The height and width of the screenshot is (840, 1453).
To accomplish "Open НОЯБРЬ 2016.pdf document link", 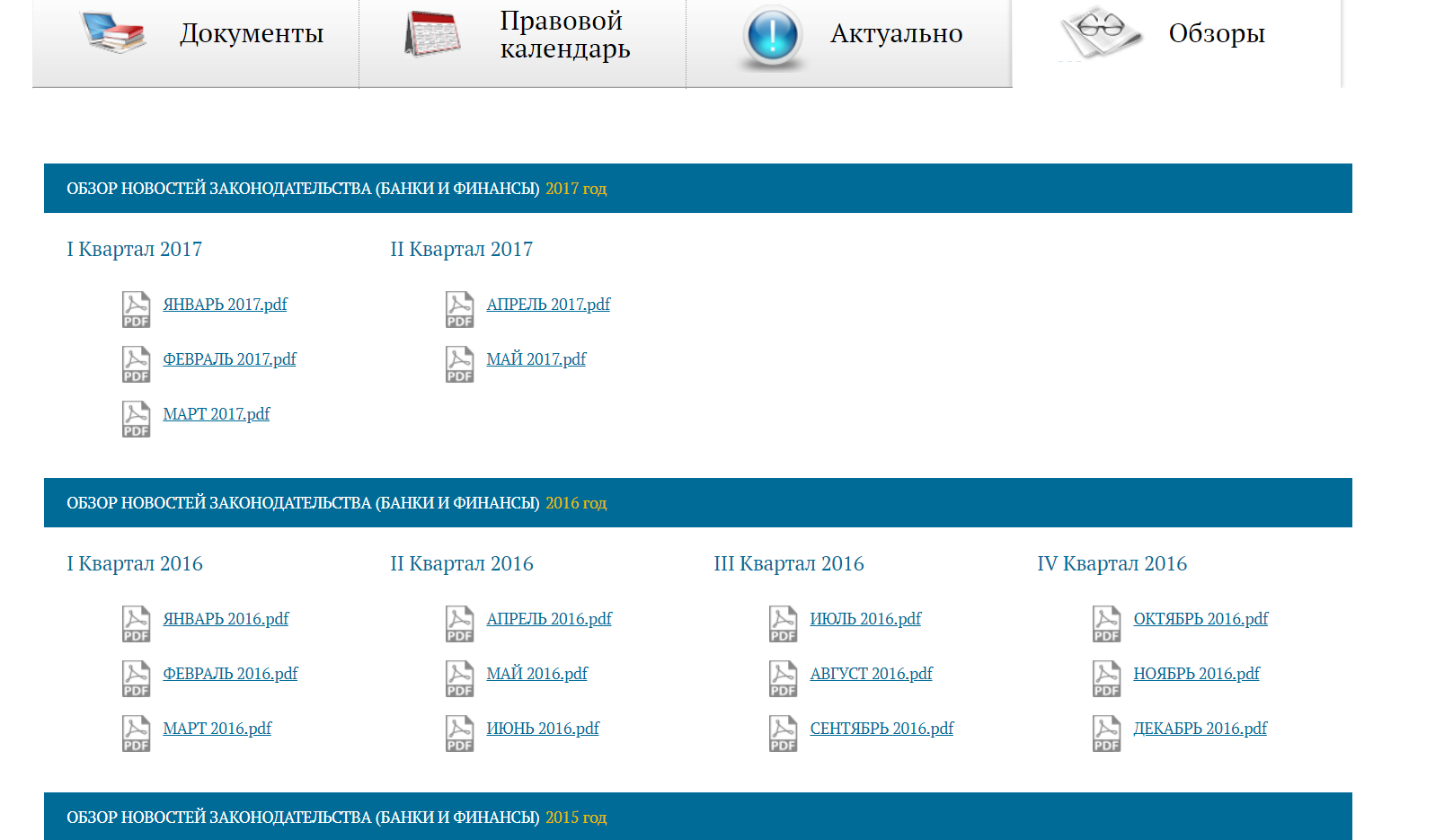I will pos(1196,674).
